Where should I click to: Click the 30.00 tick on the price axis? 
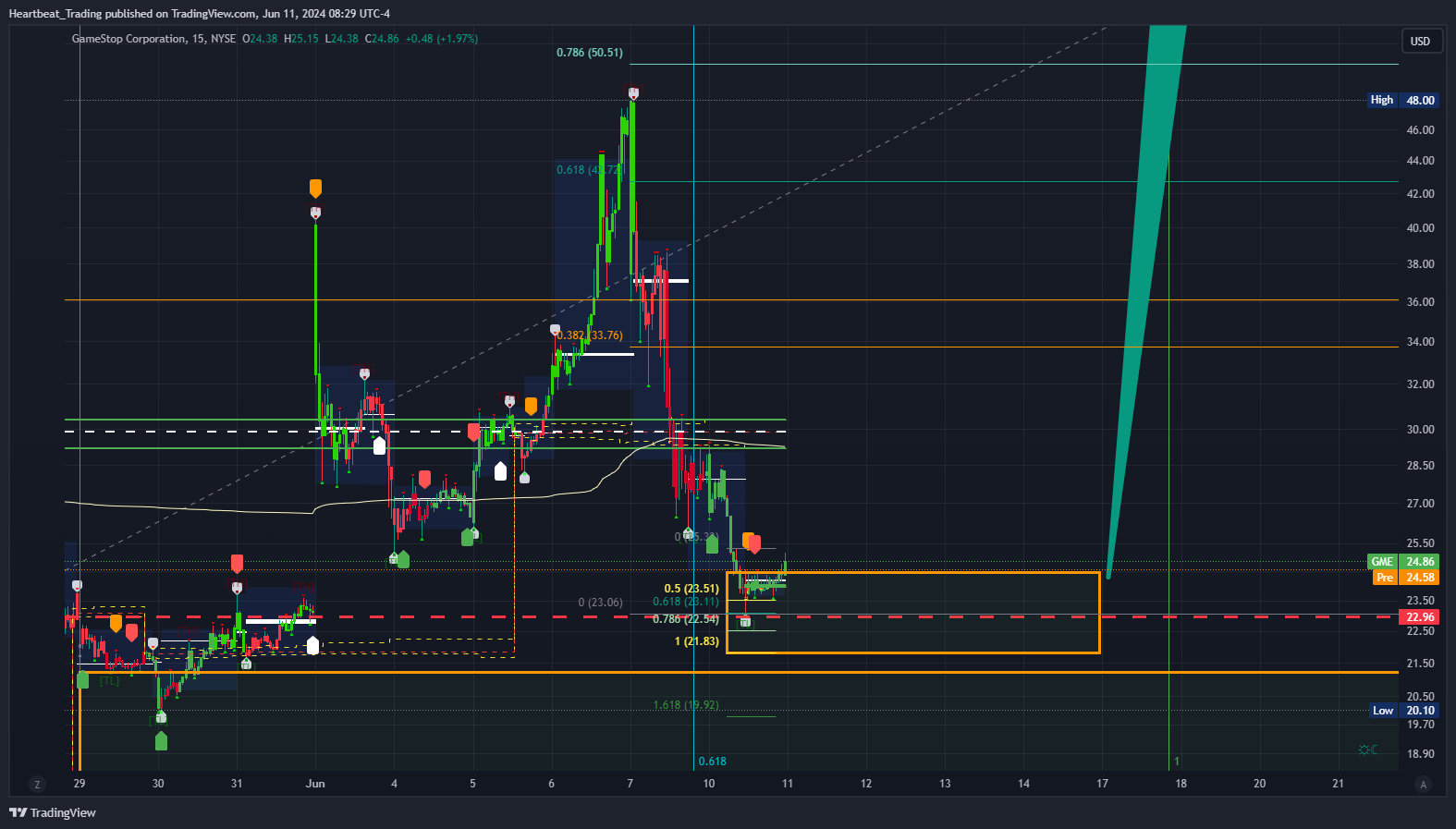pyautogui.click(x=1420, y=430)
